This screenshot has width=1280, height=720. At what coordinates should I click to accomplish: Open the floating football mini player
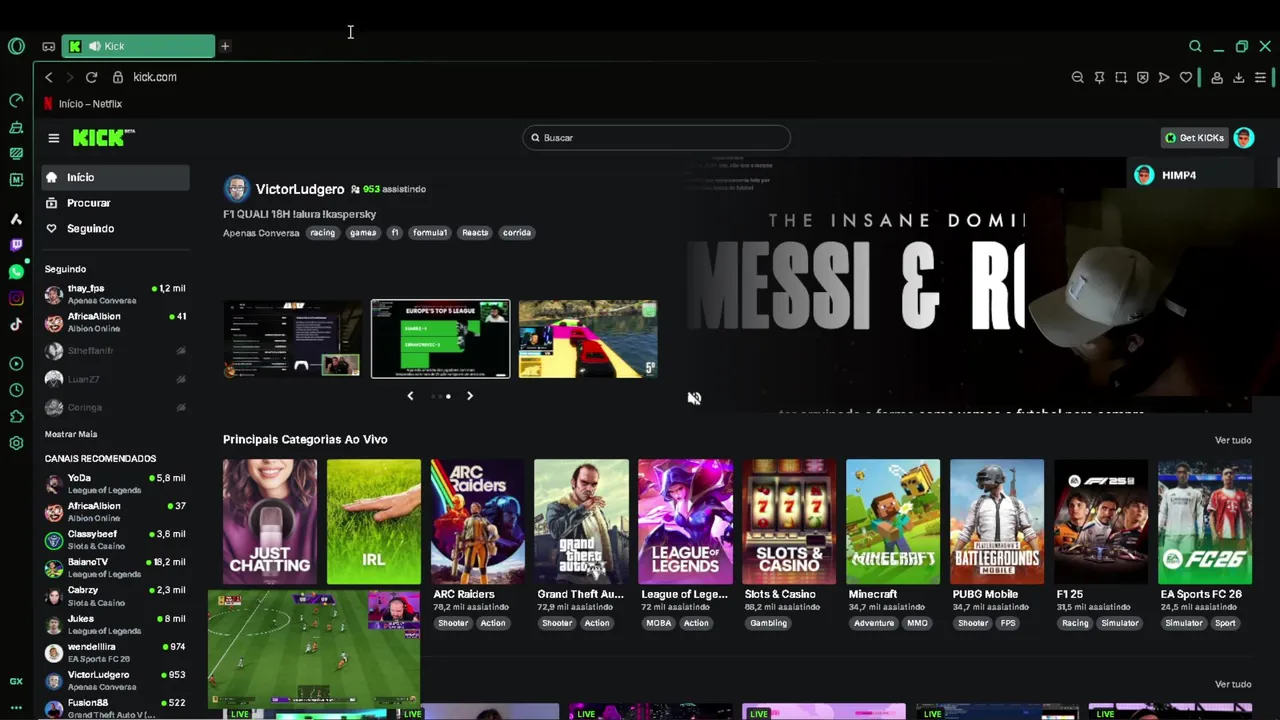pyautogui.click(x=314, y=648)
